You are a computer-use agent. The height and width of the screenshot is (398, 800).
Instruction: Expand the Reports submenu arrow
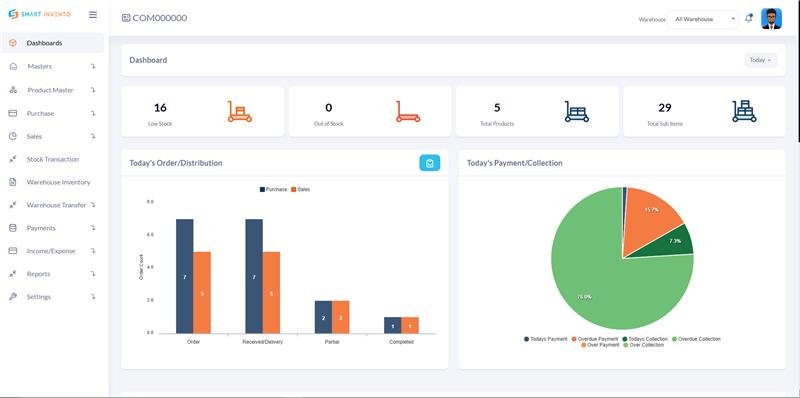[x=93, y=274]
